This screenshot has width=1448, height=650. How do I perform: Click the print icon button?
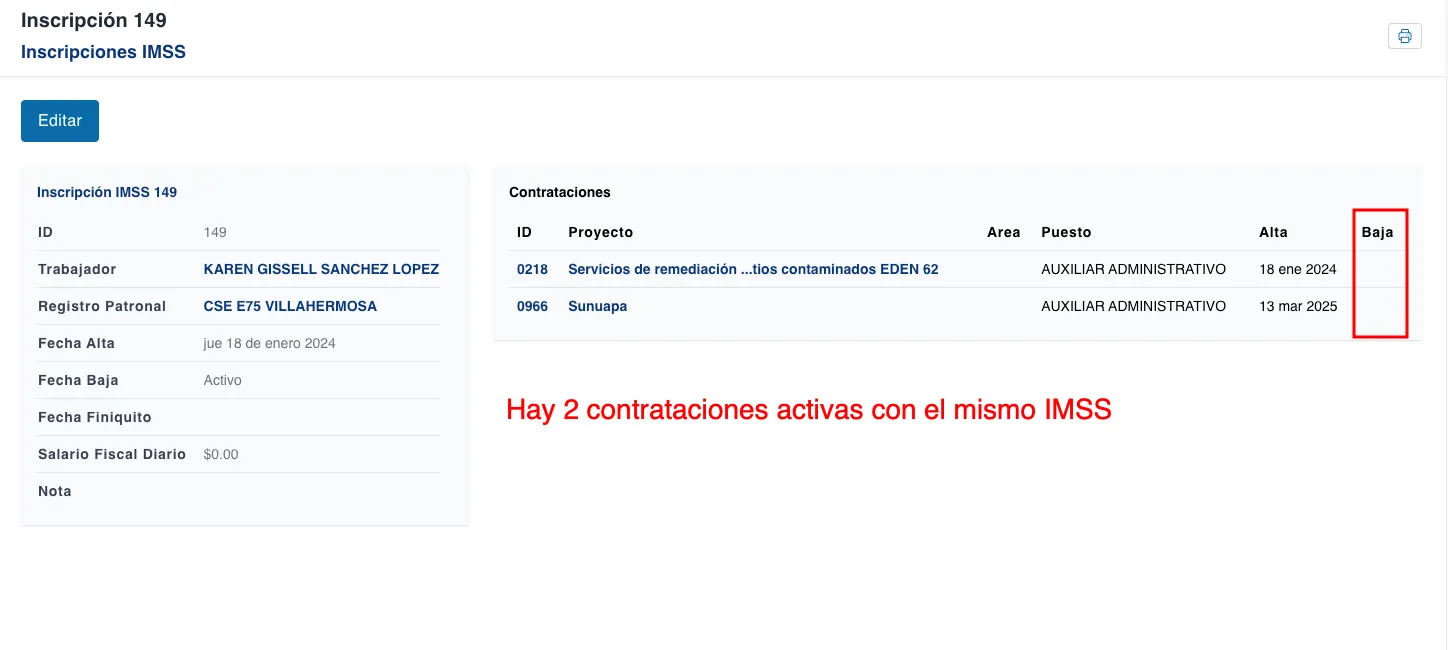1404,36
